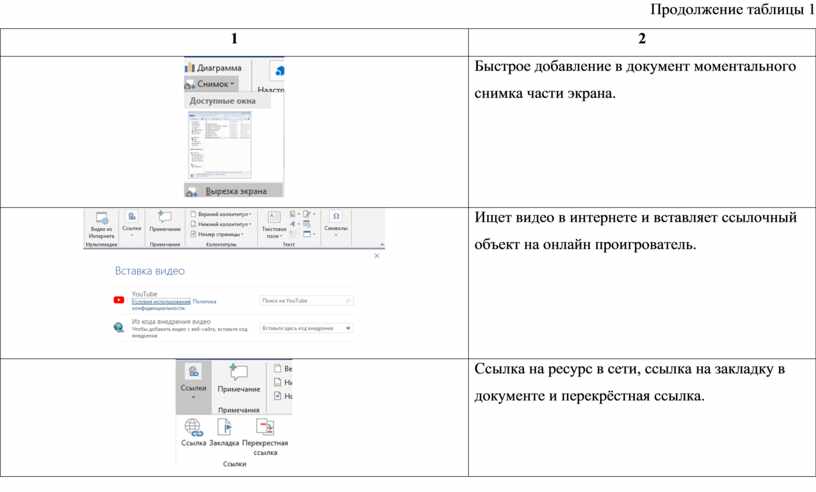Open the Политика конфиденциальности link

(174, 305)
